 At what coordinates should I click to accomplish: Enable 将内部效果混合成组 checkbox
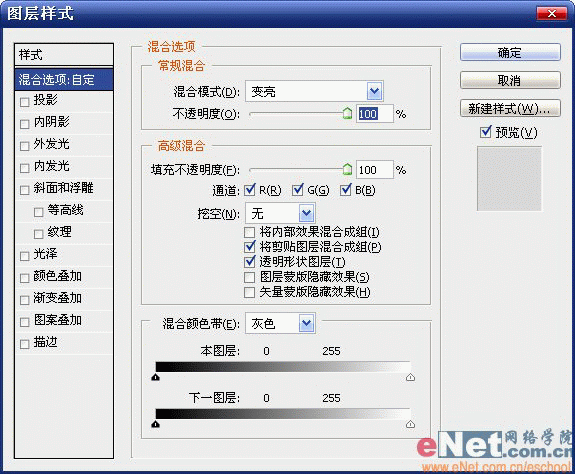(x=249, y=232)
